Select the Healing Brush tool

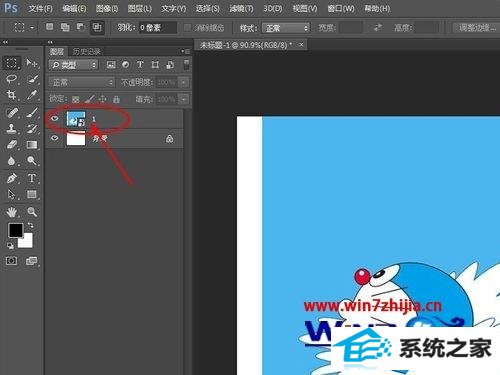pos(12,112)
